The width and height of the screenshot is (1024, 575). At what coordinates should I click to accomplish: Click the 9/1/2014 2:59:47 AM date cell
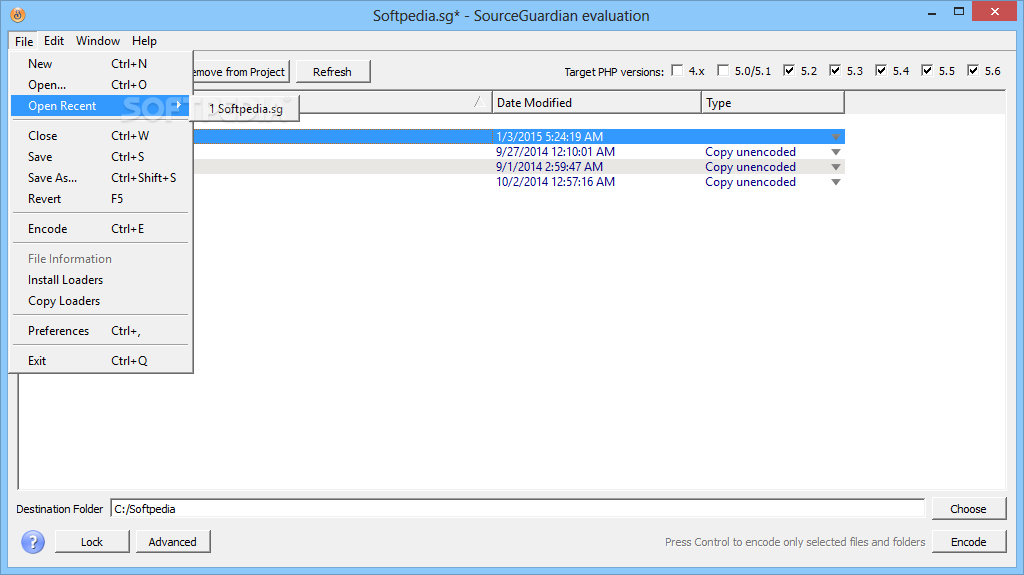coord(549,167)
